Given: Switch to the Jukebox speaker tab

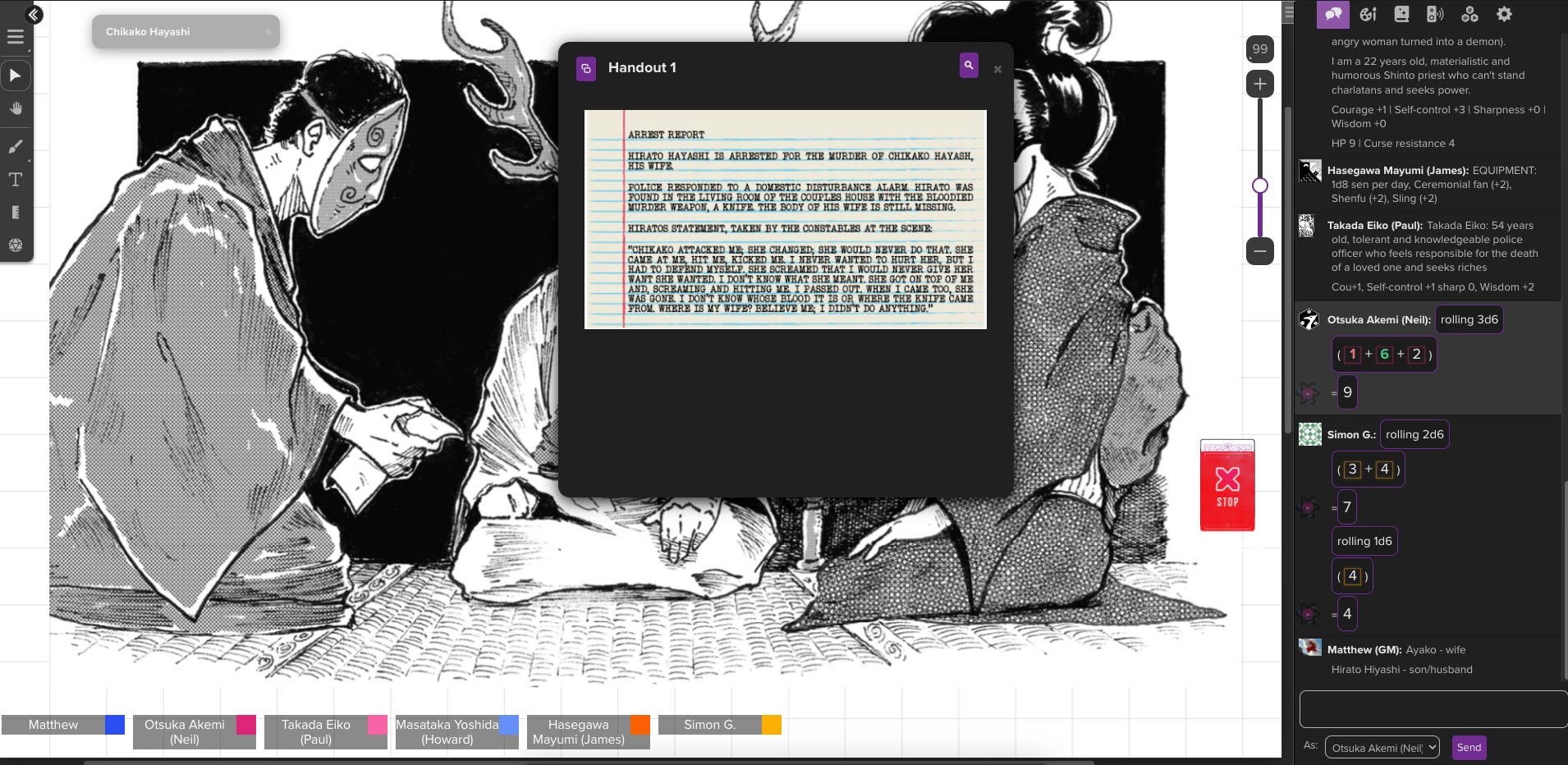Looking at the screenshot, I should coord(1435,14).
